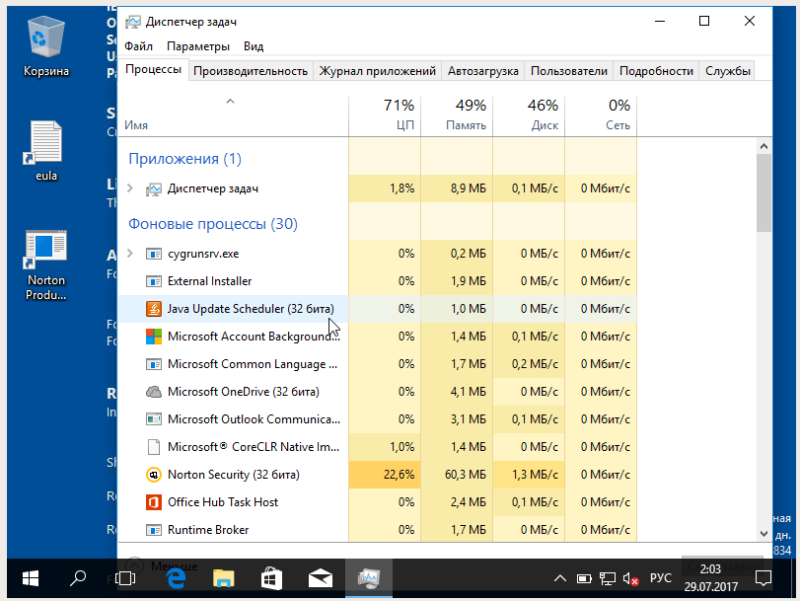Viewport: 800px width, 601px height.
Task: Switch to the Подробности tab
Action: (x=656, y=71)
